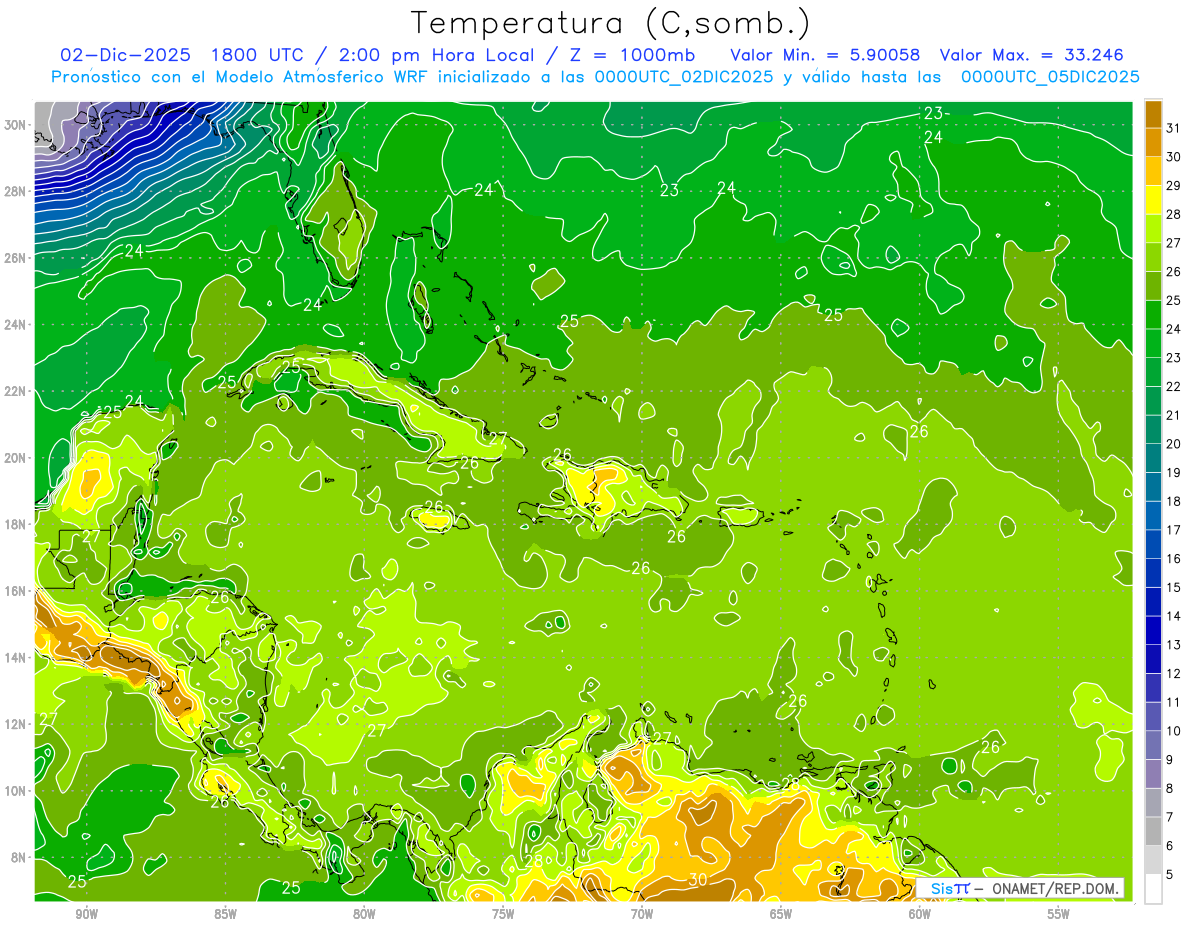Click the latitude axis label "8N"

(20, 858)
